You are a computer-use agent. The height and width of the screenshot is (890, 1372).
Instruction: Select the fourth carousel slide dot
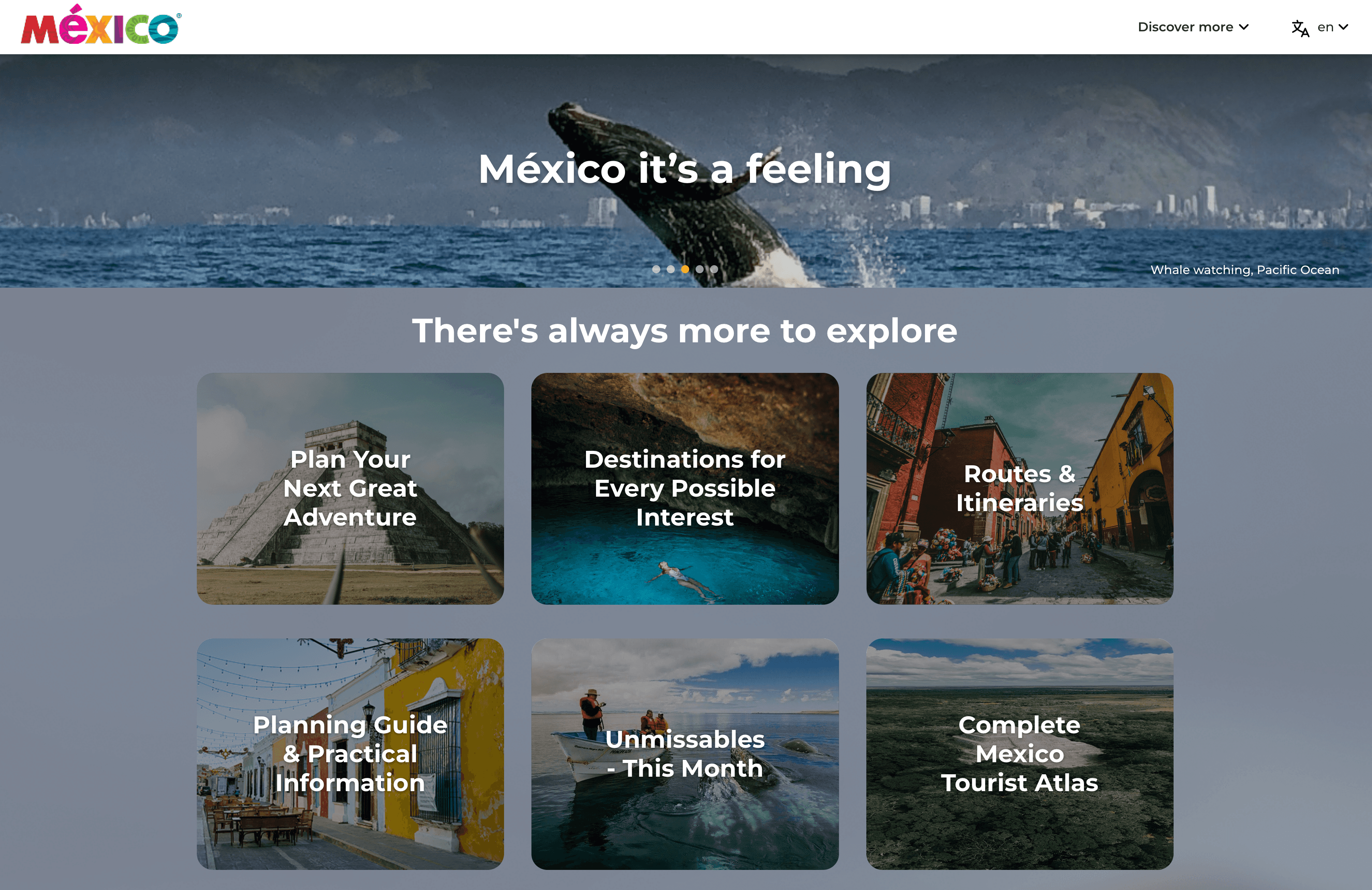(699, 269)
